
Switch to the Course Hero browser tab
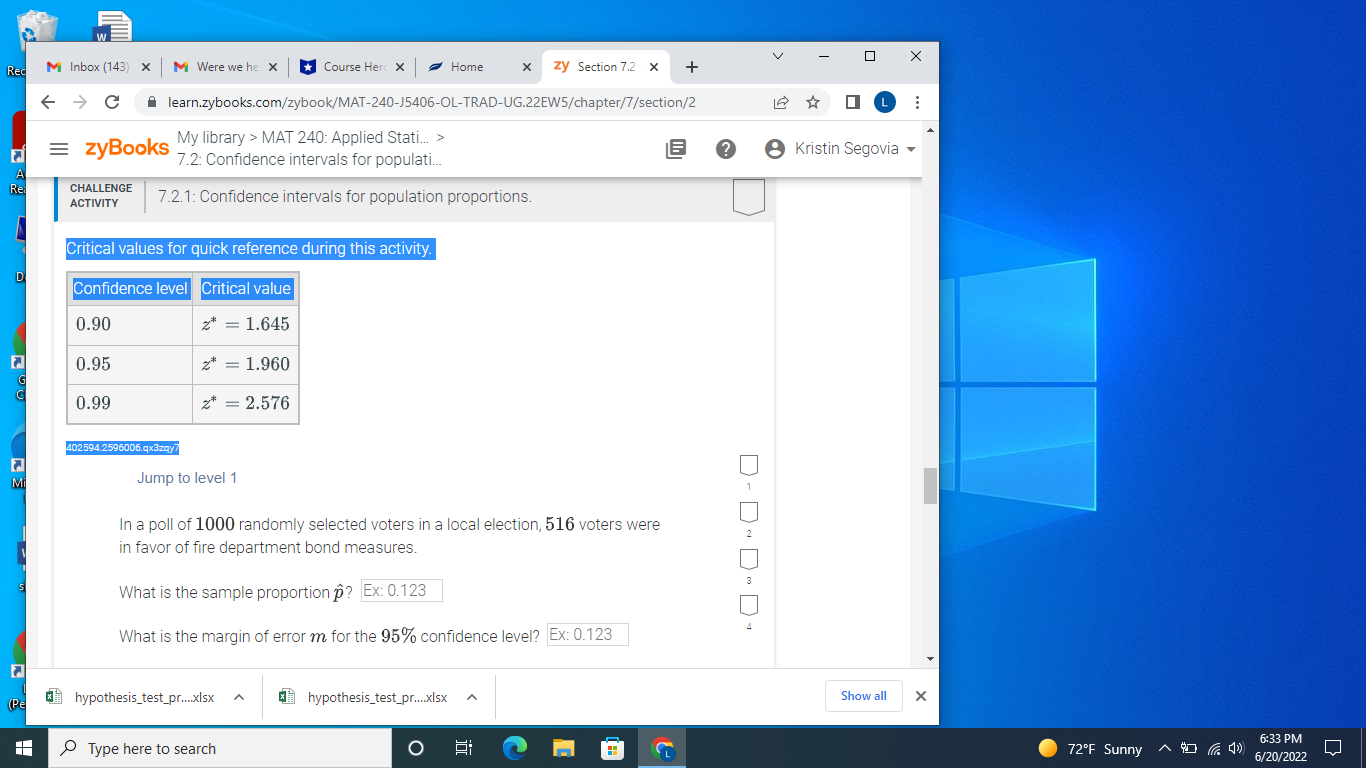click(352, 67)
